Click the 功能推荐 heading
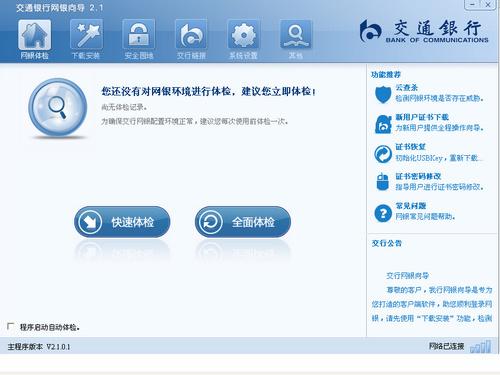 pos(386,75)
